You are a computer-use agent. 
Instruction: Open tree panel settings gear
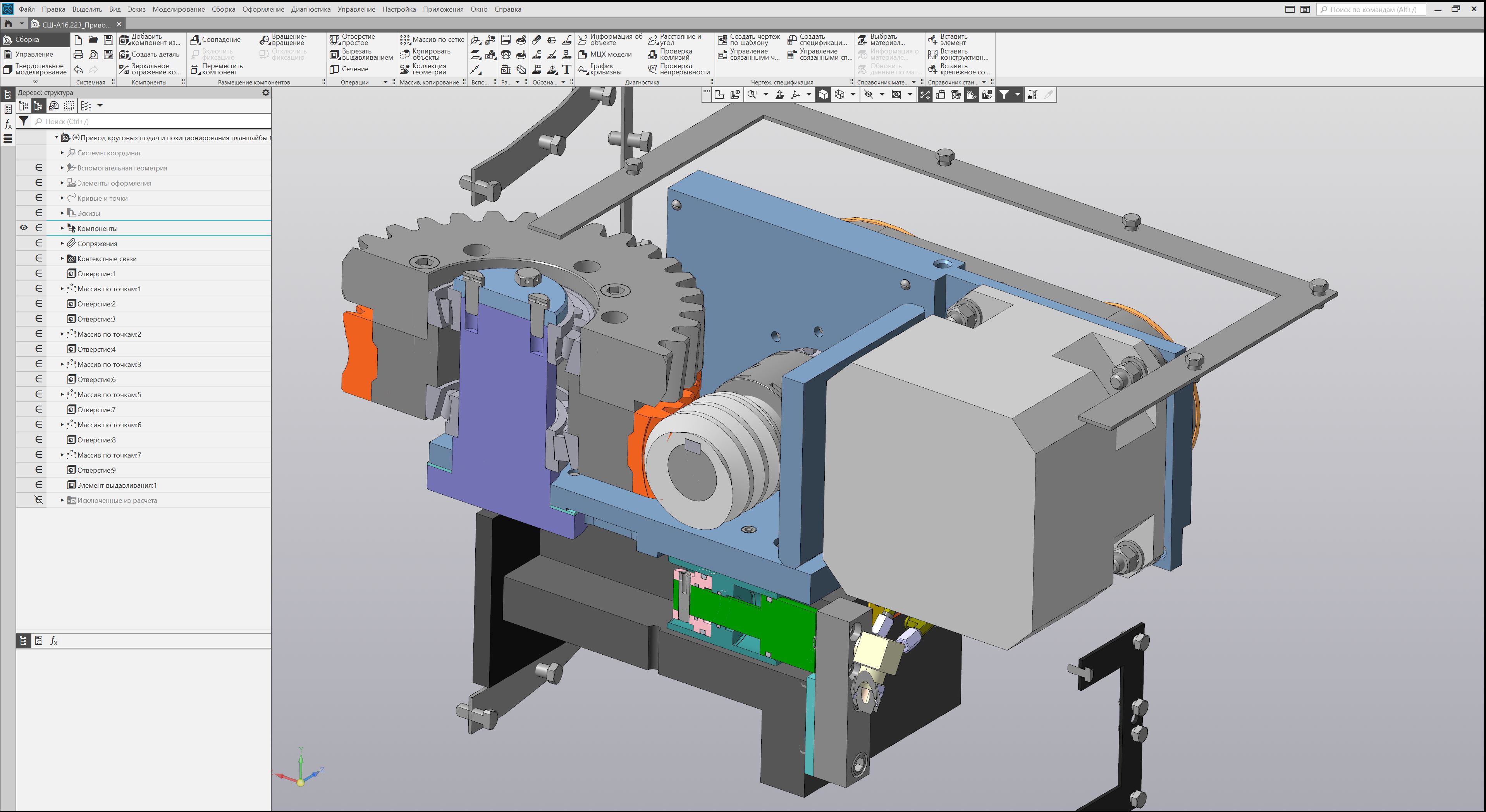click(x=266, y=92)
